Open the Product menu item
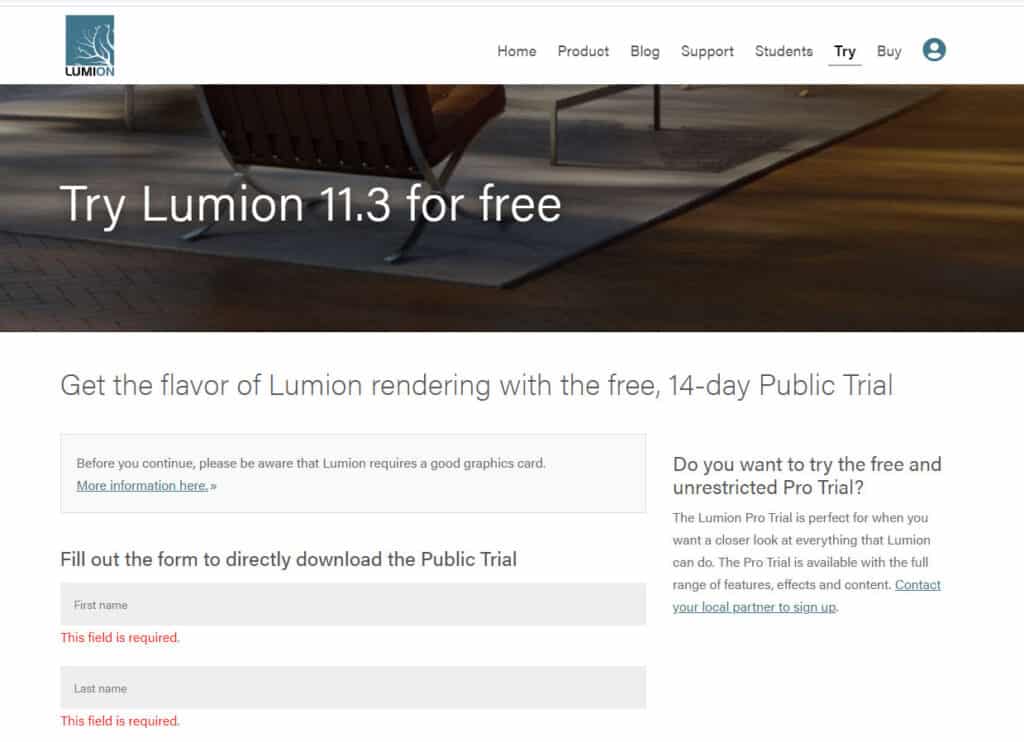This screenshot has width=1024, height=742. (583, 51)
